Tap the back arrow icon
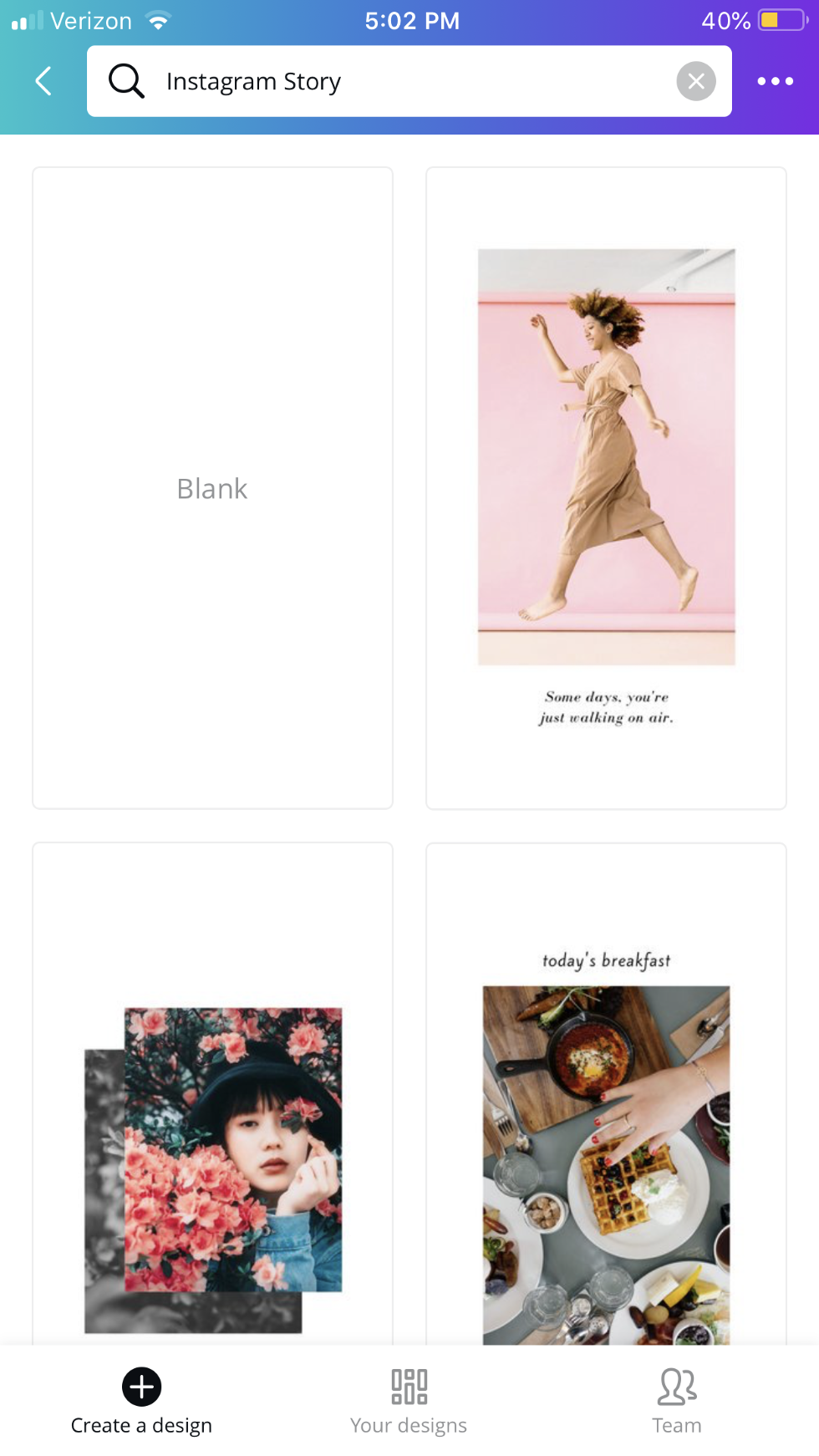Screen dimensions: 819x1456 click(44, 81)
